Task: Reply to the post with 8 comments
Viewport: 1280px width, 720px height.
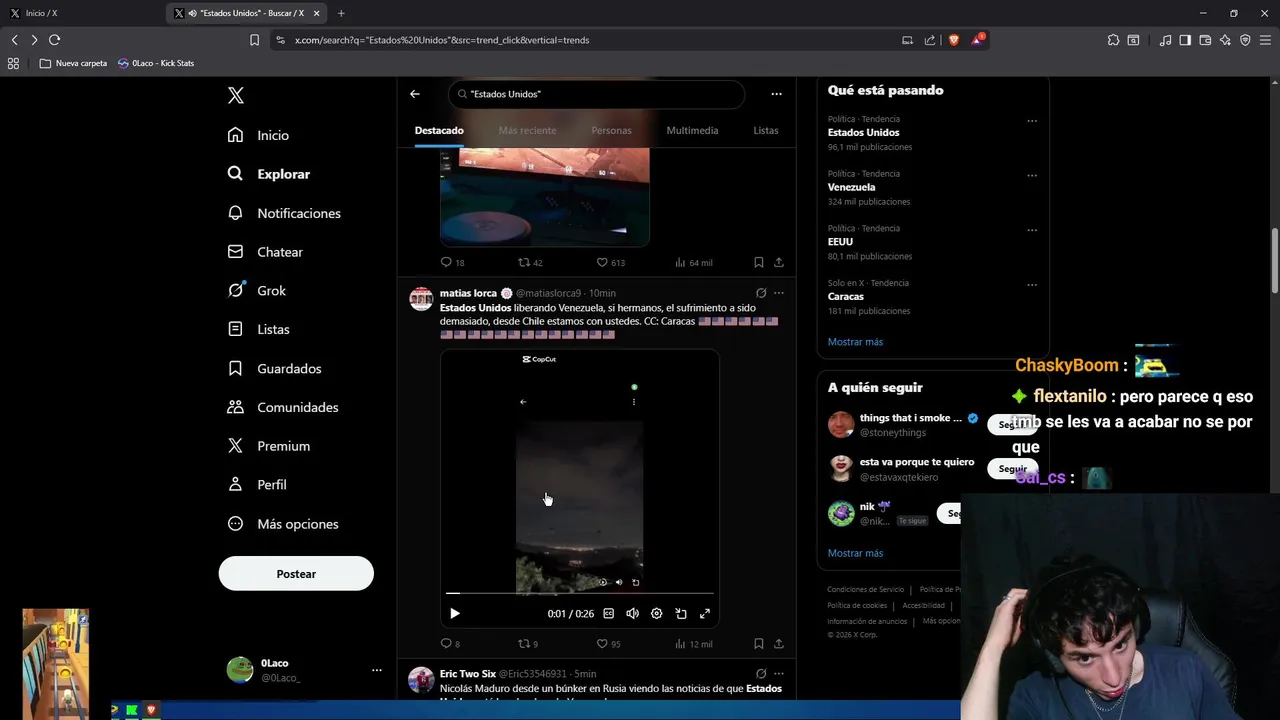Action: point(450,644)
